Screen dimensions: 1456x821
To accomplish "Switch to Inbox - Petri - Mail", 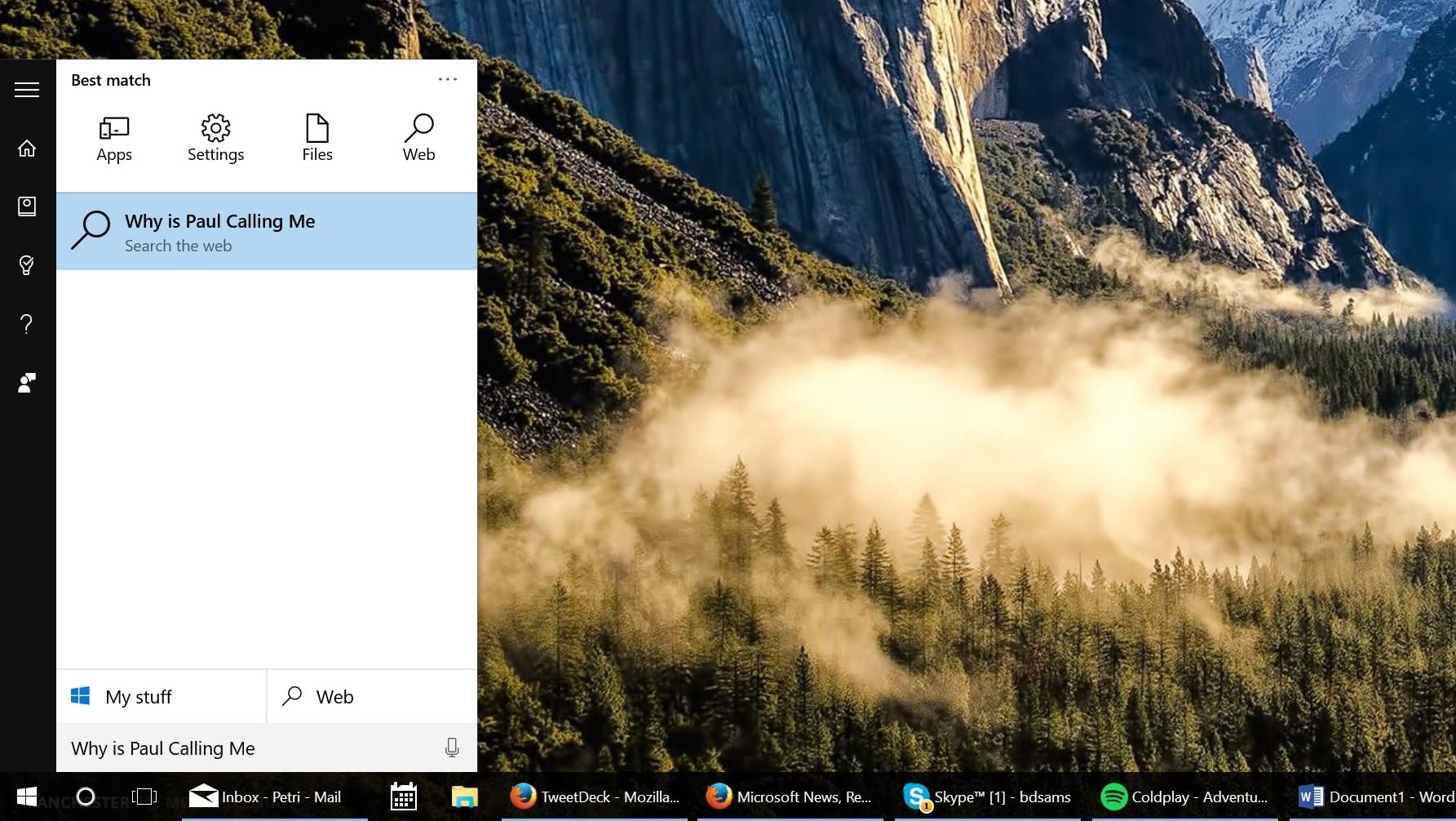I will coord(275,797).
